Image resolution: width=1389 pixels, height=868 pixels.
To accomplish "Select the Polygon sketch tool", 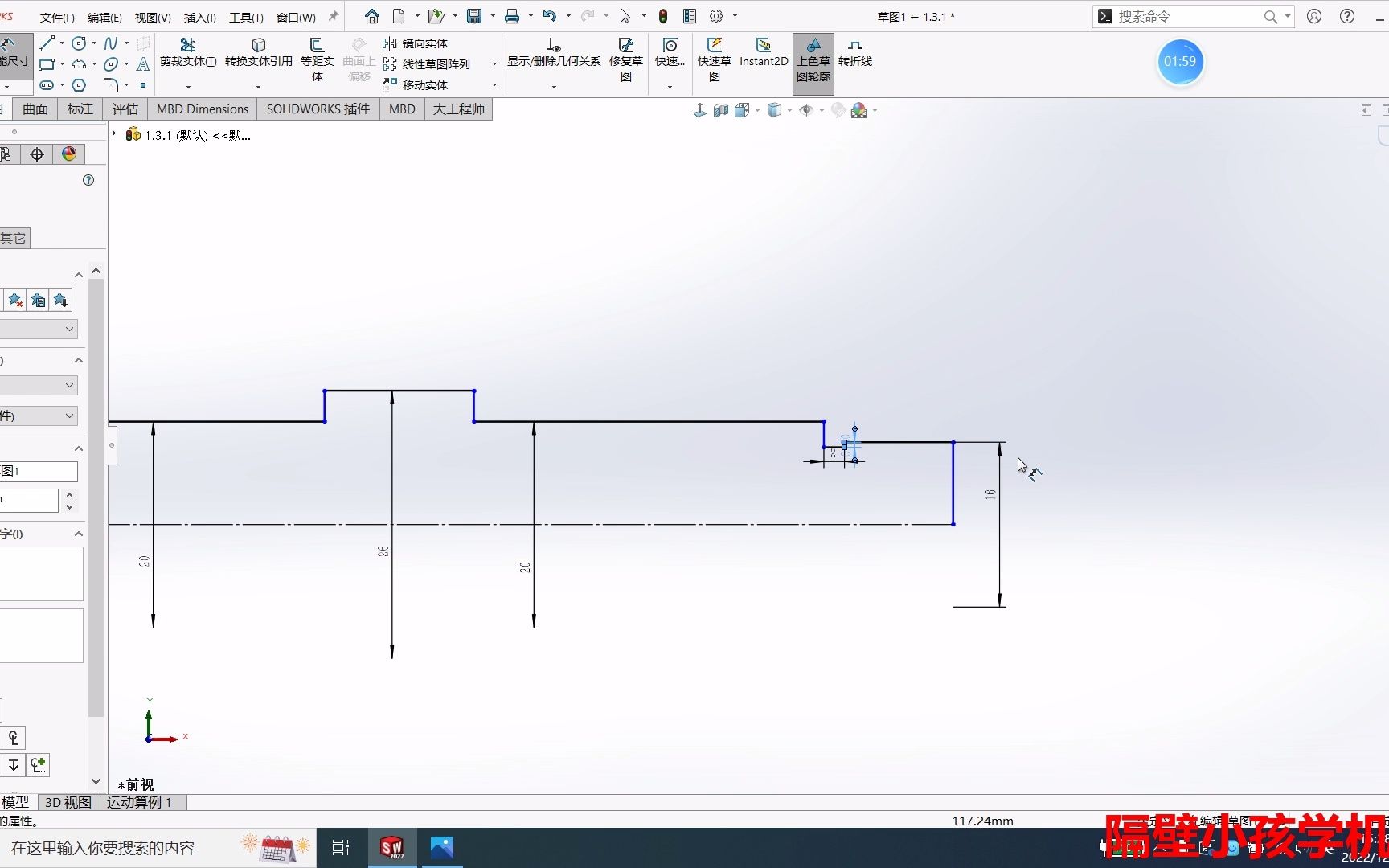I will point(79,85).
